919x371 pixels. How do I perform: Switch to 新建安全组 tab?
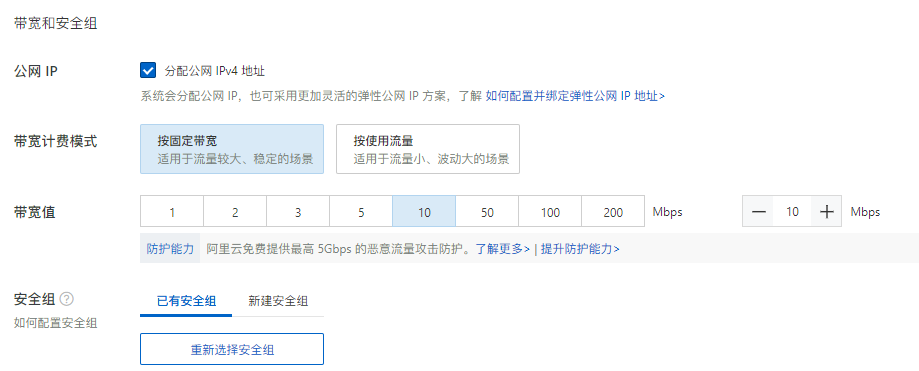pyautogui.click(x=278, y=301)
